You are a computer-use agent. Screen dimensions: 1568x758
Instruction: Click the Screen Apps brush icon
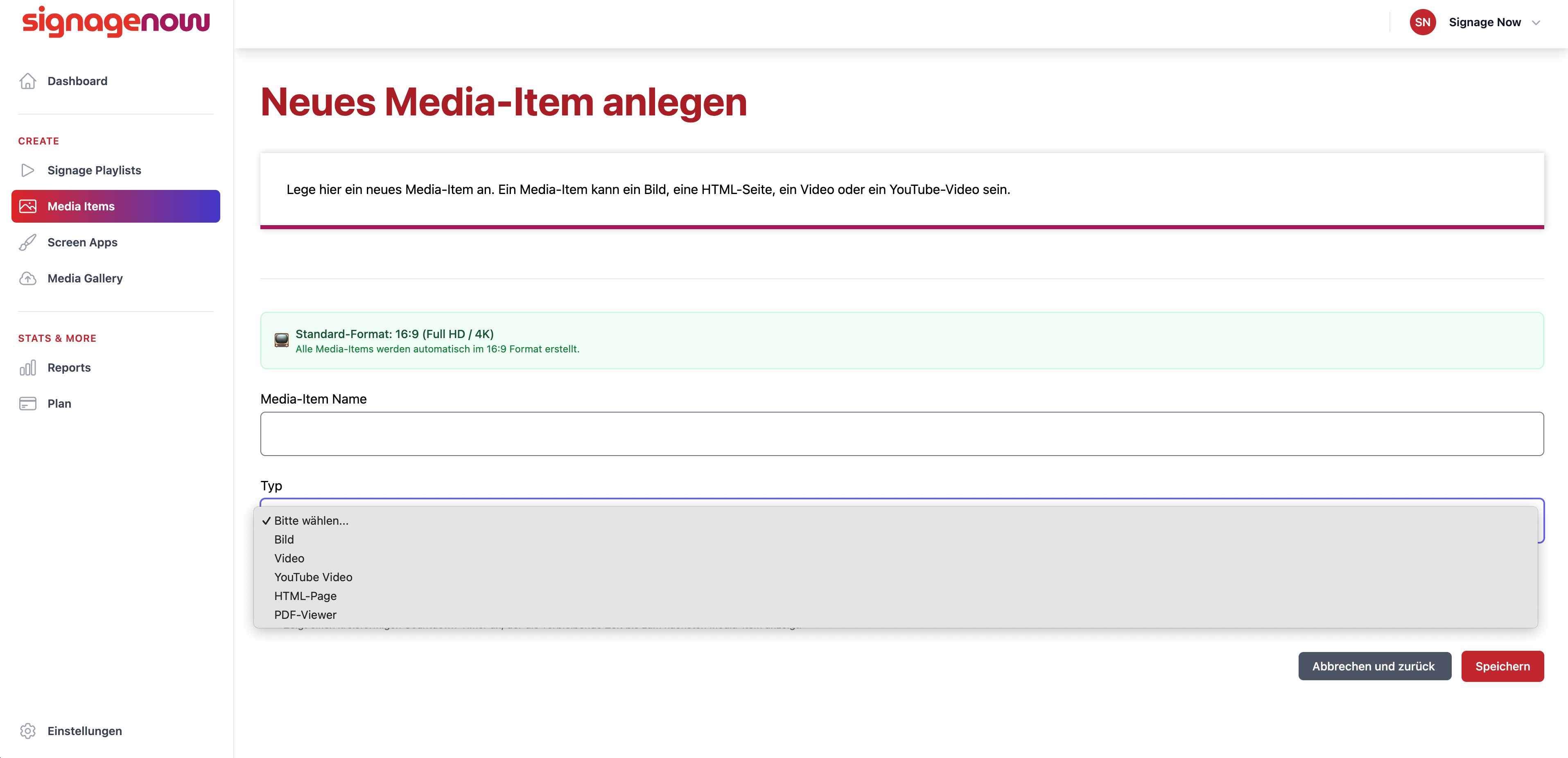coord(27,242)
